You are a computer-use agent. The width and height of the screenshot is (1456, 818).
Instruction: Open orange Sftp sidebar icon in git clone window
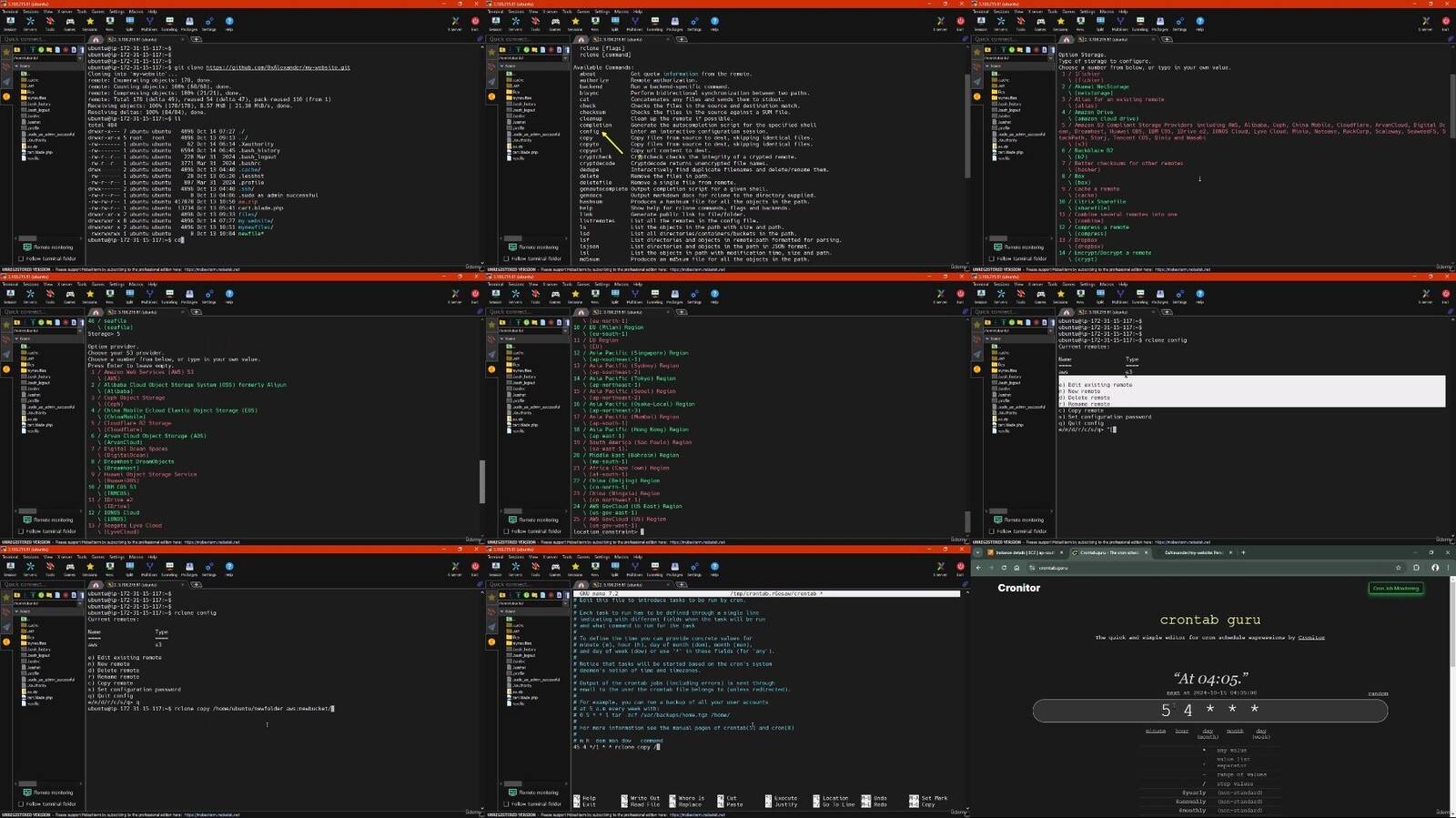pos(6,96)
